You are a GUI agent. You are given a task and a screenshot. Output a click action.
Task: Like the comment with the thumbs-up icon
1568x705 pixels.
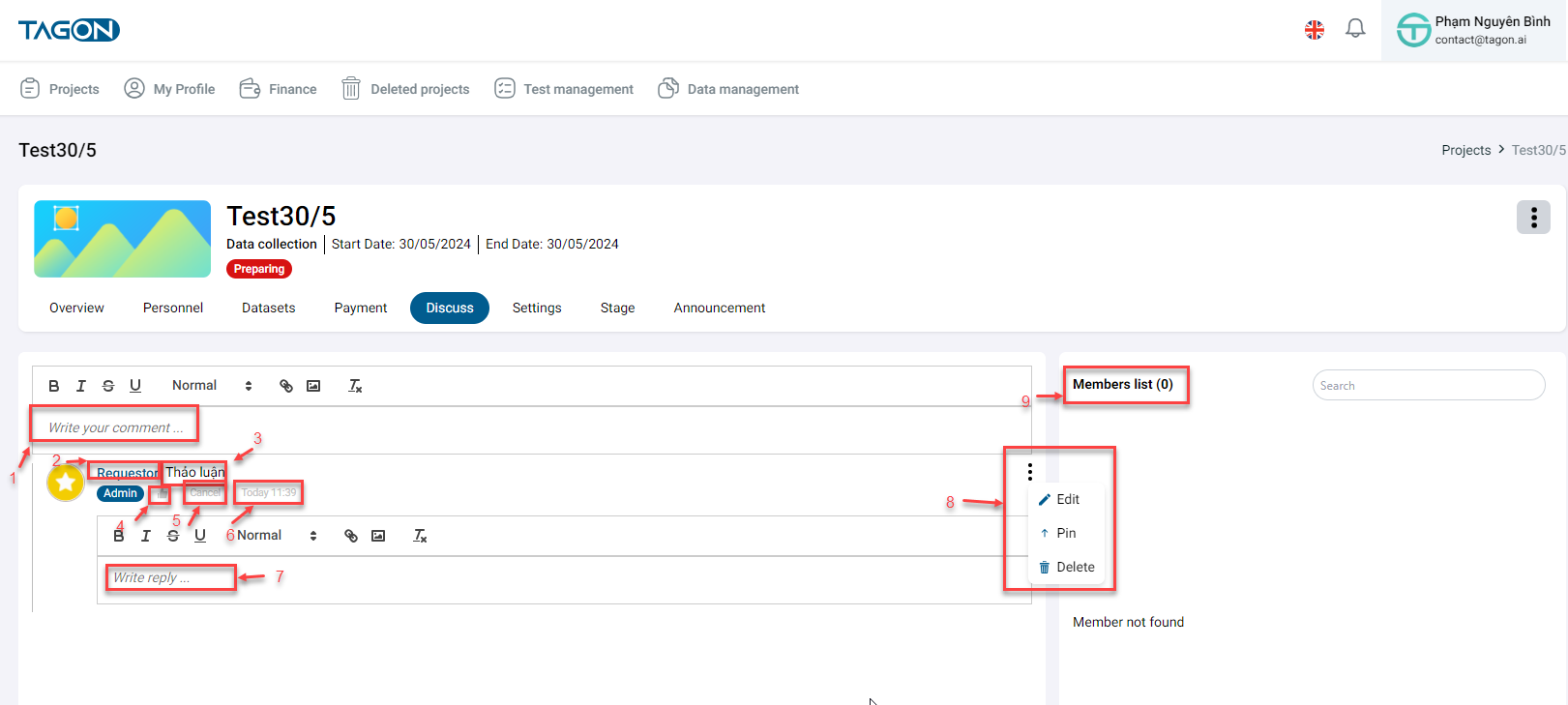click(x=161, y=493)
